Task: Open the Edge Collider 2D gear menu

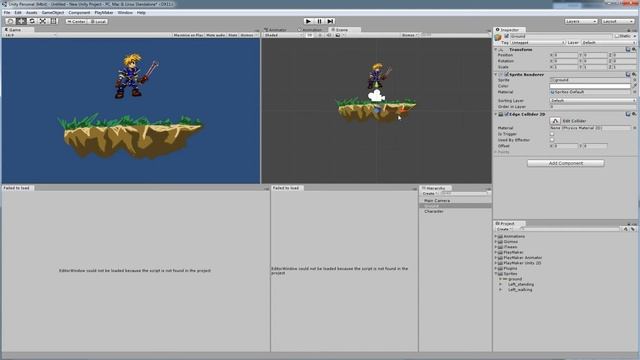Action: point(634,114)
